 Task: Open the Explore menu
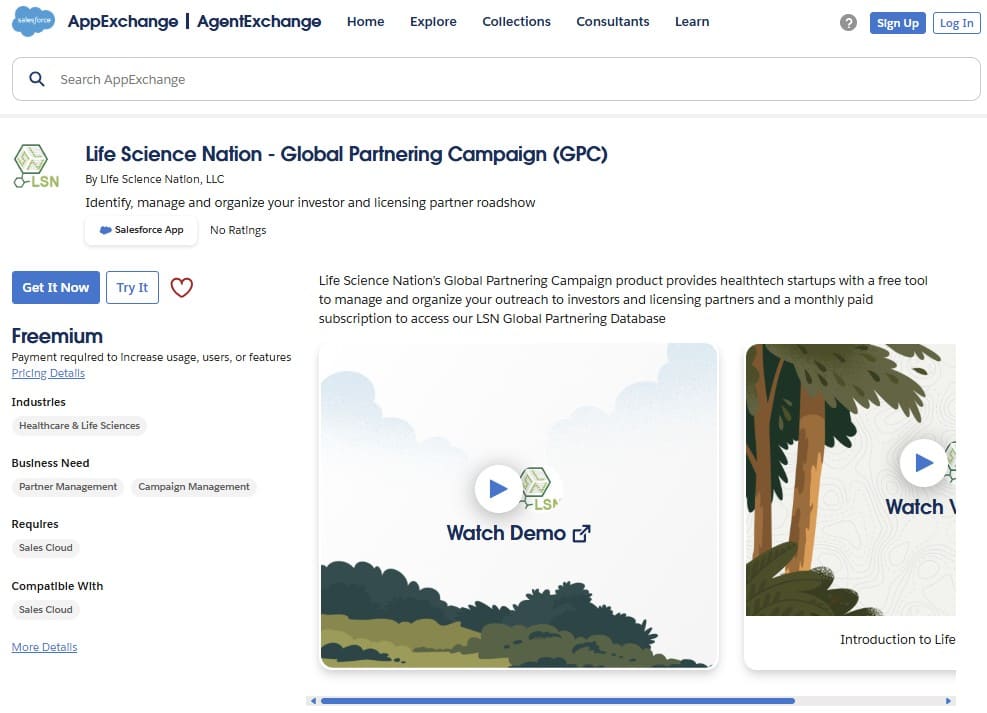433,21
